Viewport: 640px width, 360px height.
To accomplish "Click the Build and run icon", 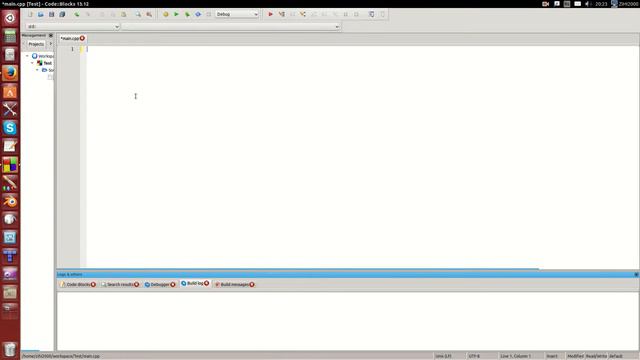I will (x=187, y=14).
